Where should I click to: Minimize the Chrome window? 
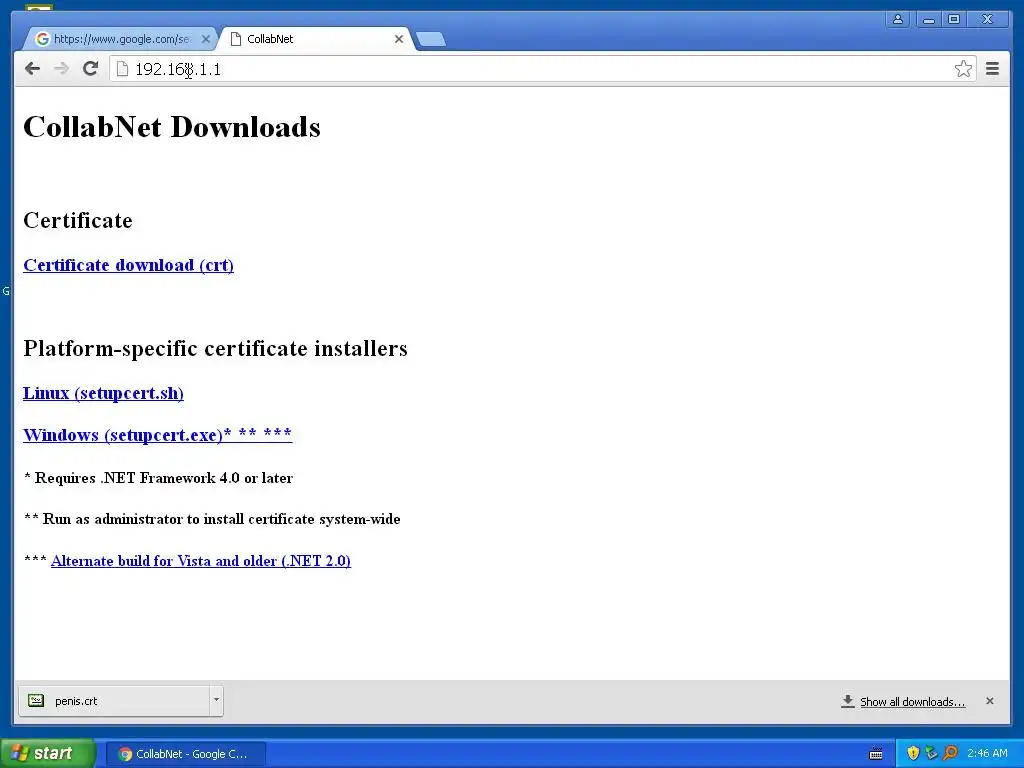pyautogui.click(x=928, y=19)
